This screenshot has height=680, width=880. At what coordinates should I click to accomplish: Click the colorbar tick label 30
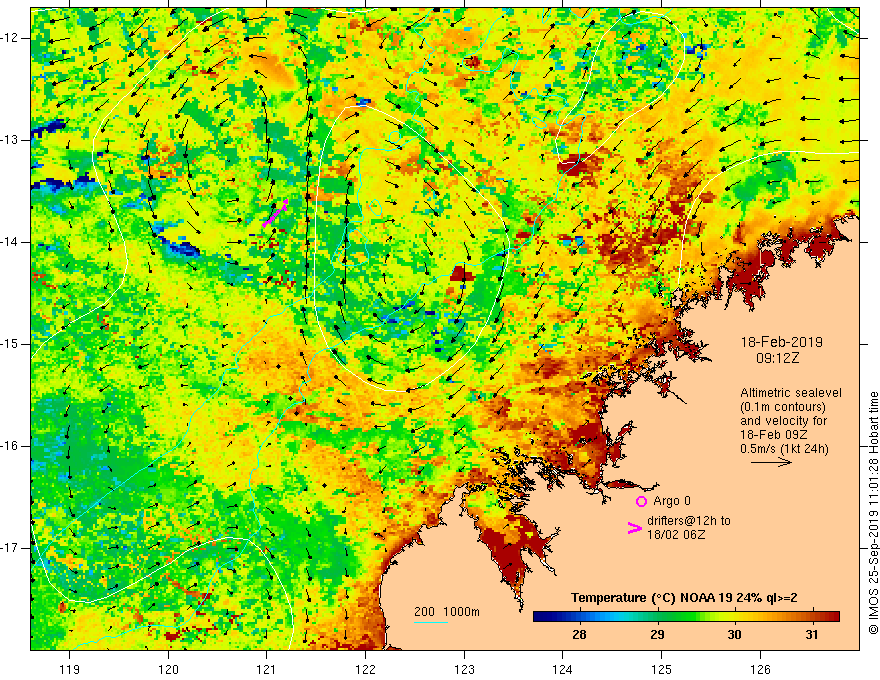734,635
